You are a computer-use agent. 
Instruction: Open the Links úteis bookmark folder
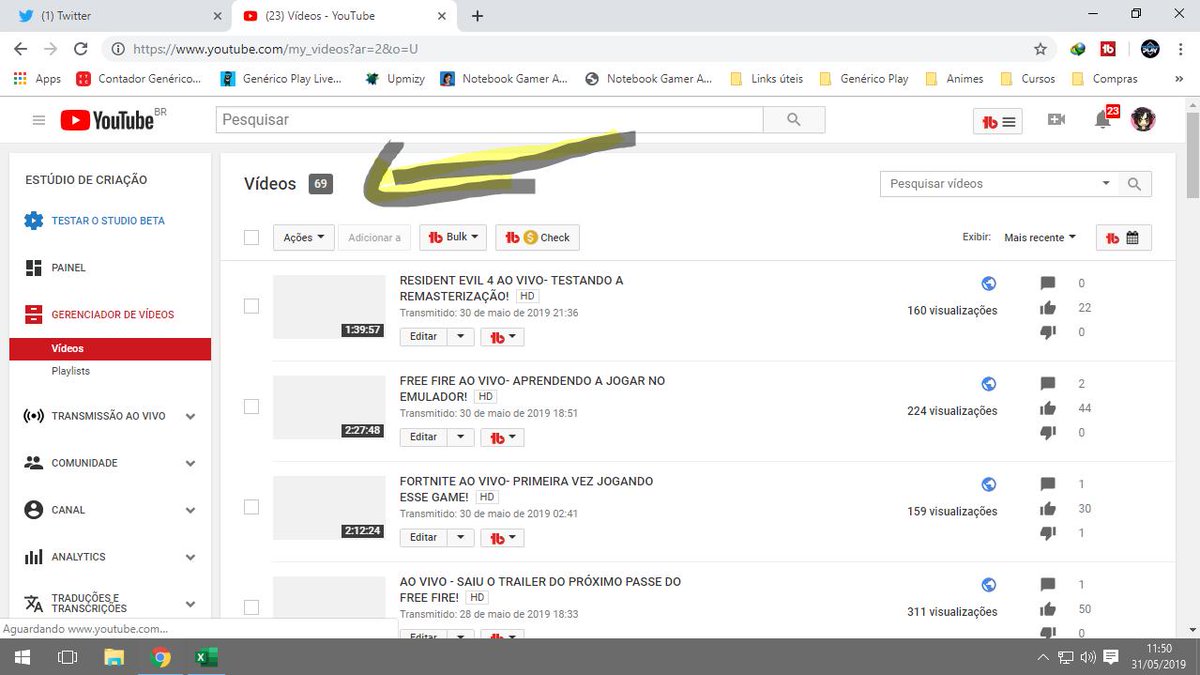pyautogui.click(x=767, y=79)
